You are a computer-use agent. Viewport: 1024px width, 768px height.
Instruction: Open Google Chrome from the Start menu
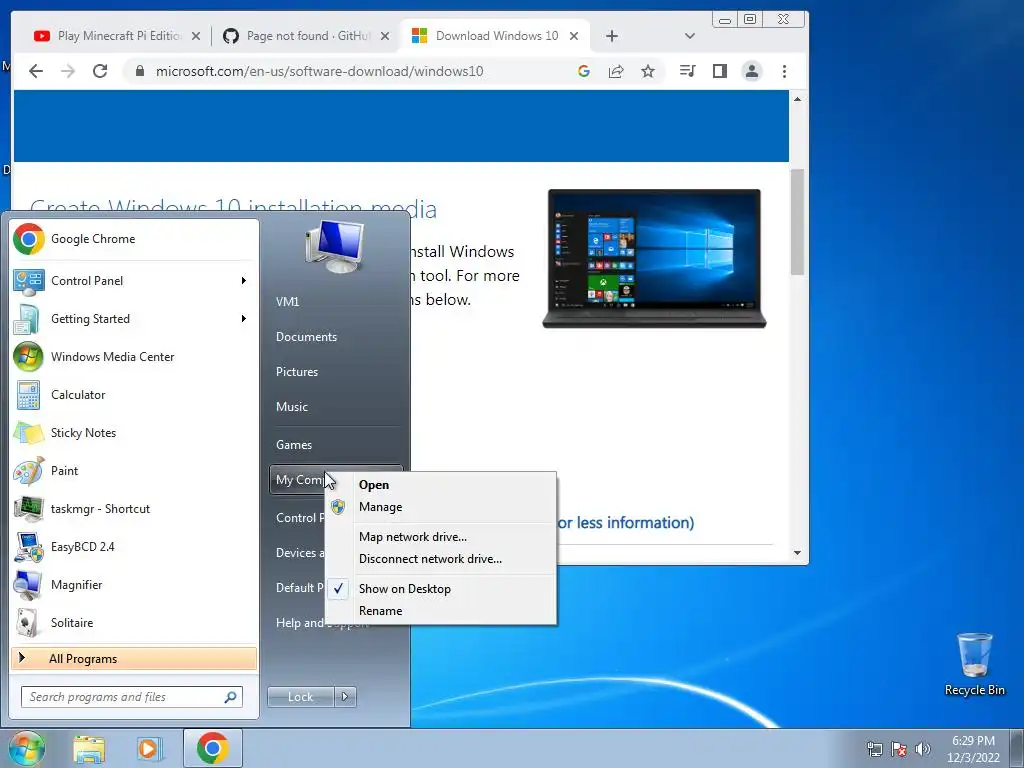(134, 239)
